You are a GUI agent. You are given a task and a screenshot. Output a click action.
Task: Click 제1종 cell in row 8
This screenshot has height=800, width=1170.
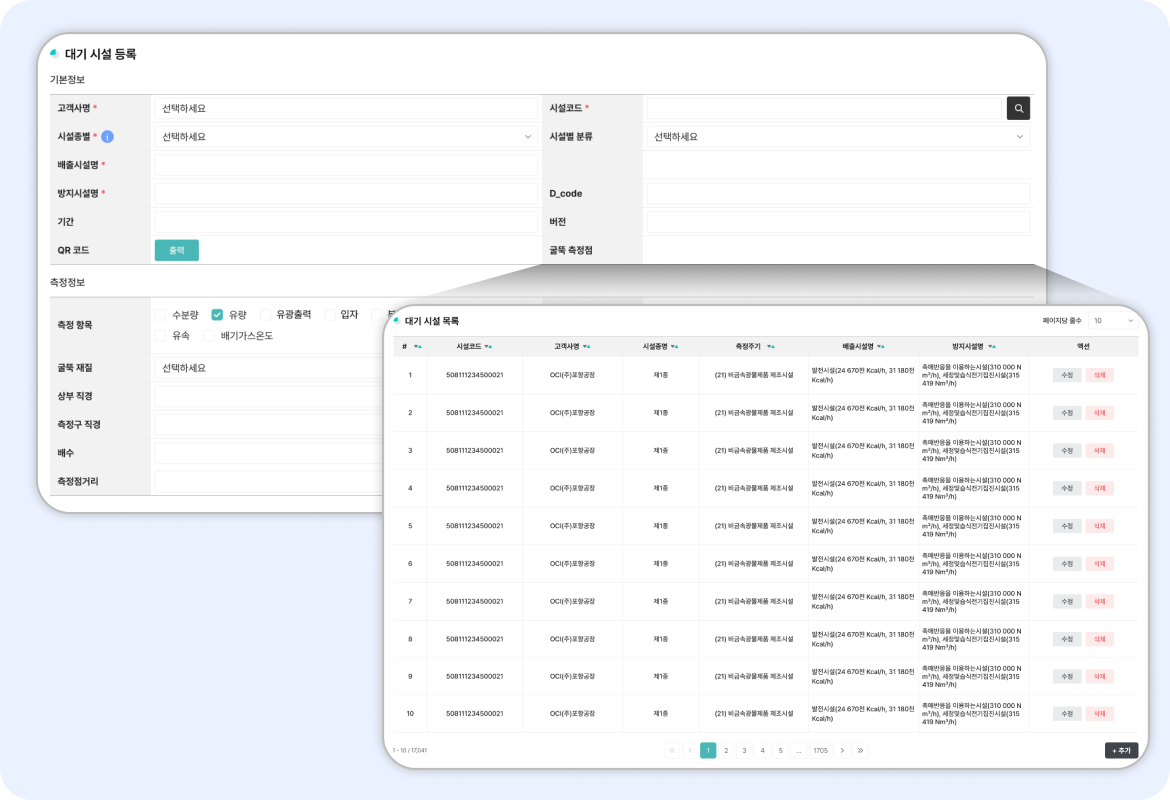tap(660, 639)
